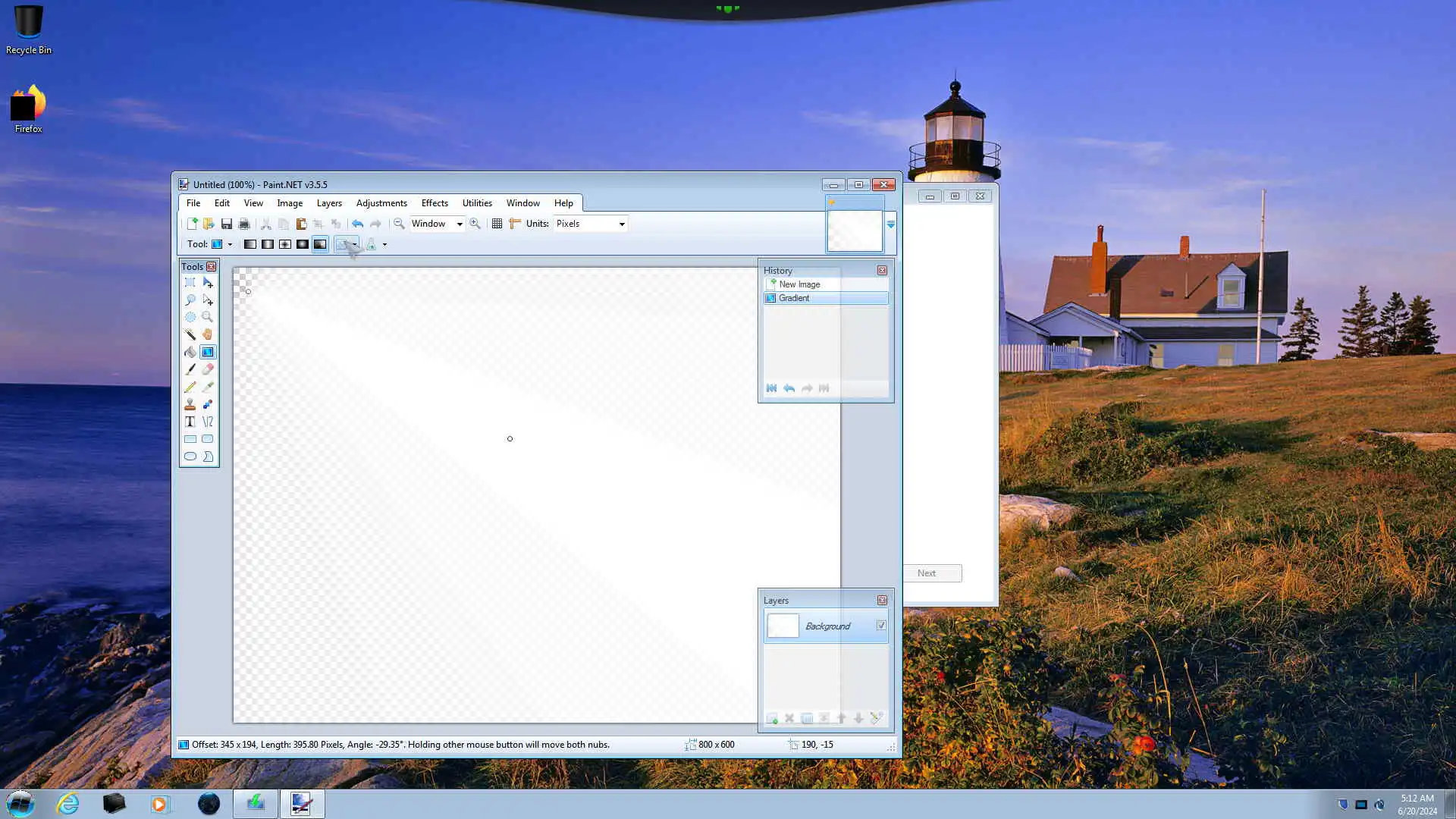Screen dimensions: 1456x819
Task: Open the Adjustments menu
Action: pyautogui.click(x=381, y=203)
